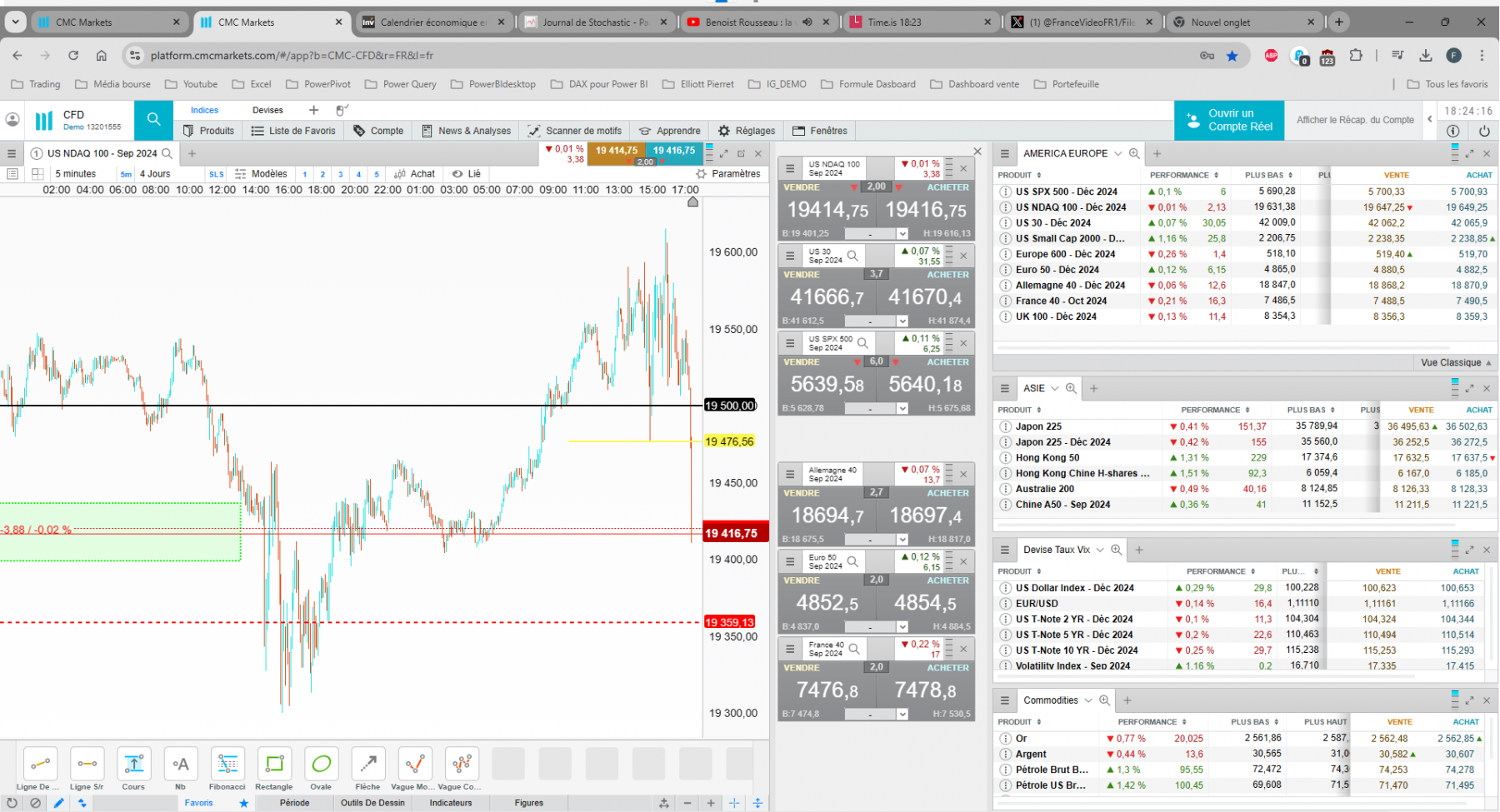
Task: Switch to the Outils De Dessin tab
Action: coord(372,803)
